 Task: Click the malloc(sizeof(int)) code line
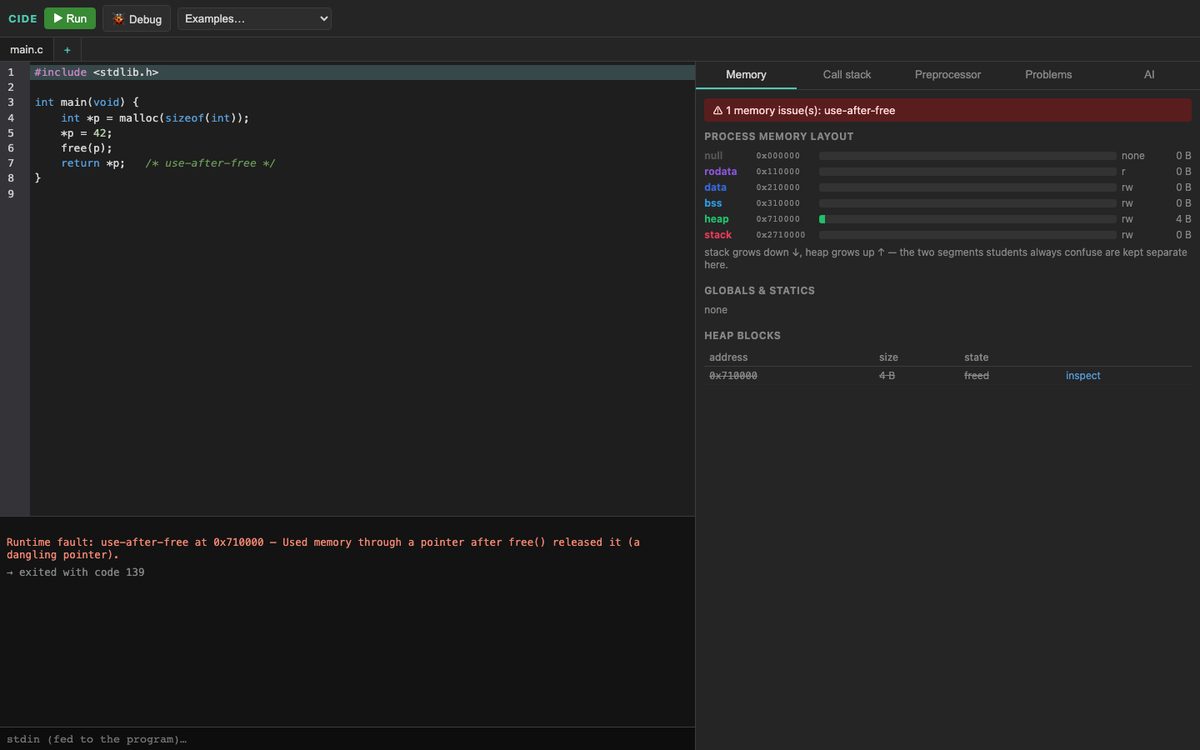click(x=155, y=118)
